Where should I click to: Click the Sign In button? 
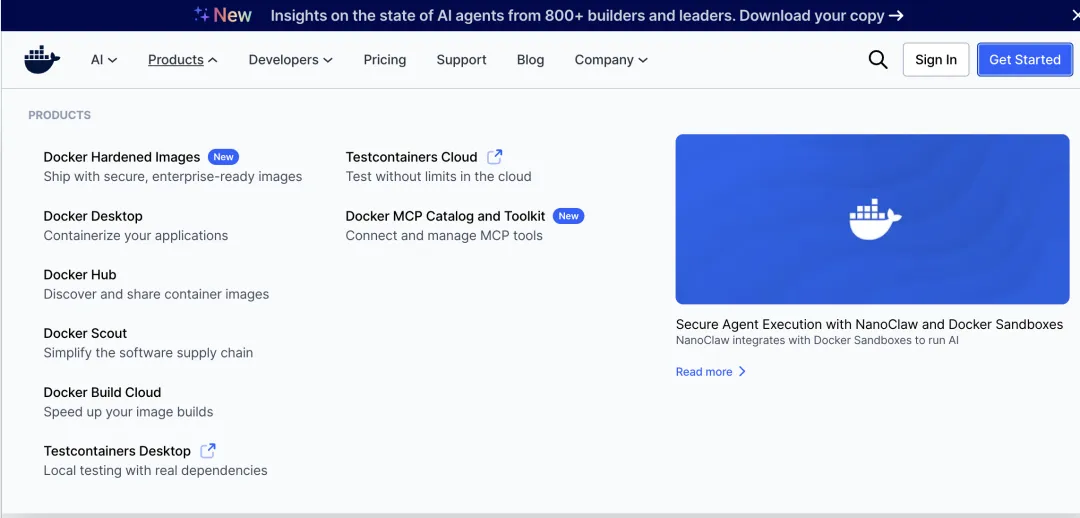point(935,60)
